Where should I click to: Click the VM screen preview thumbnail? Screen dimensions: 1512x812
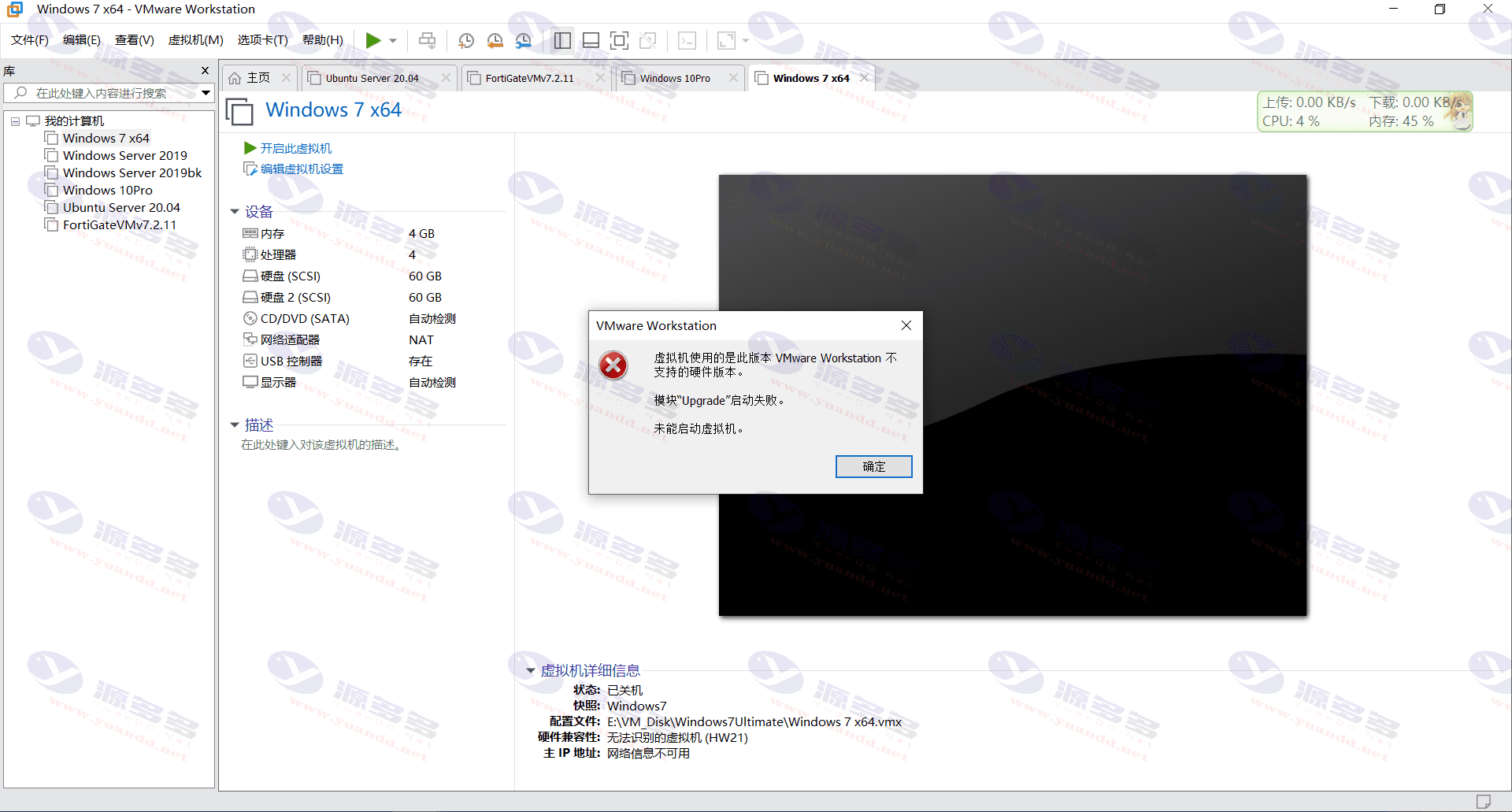pos(1013,395)
